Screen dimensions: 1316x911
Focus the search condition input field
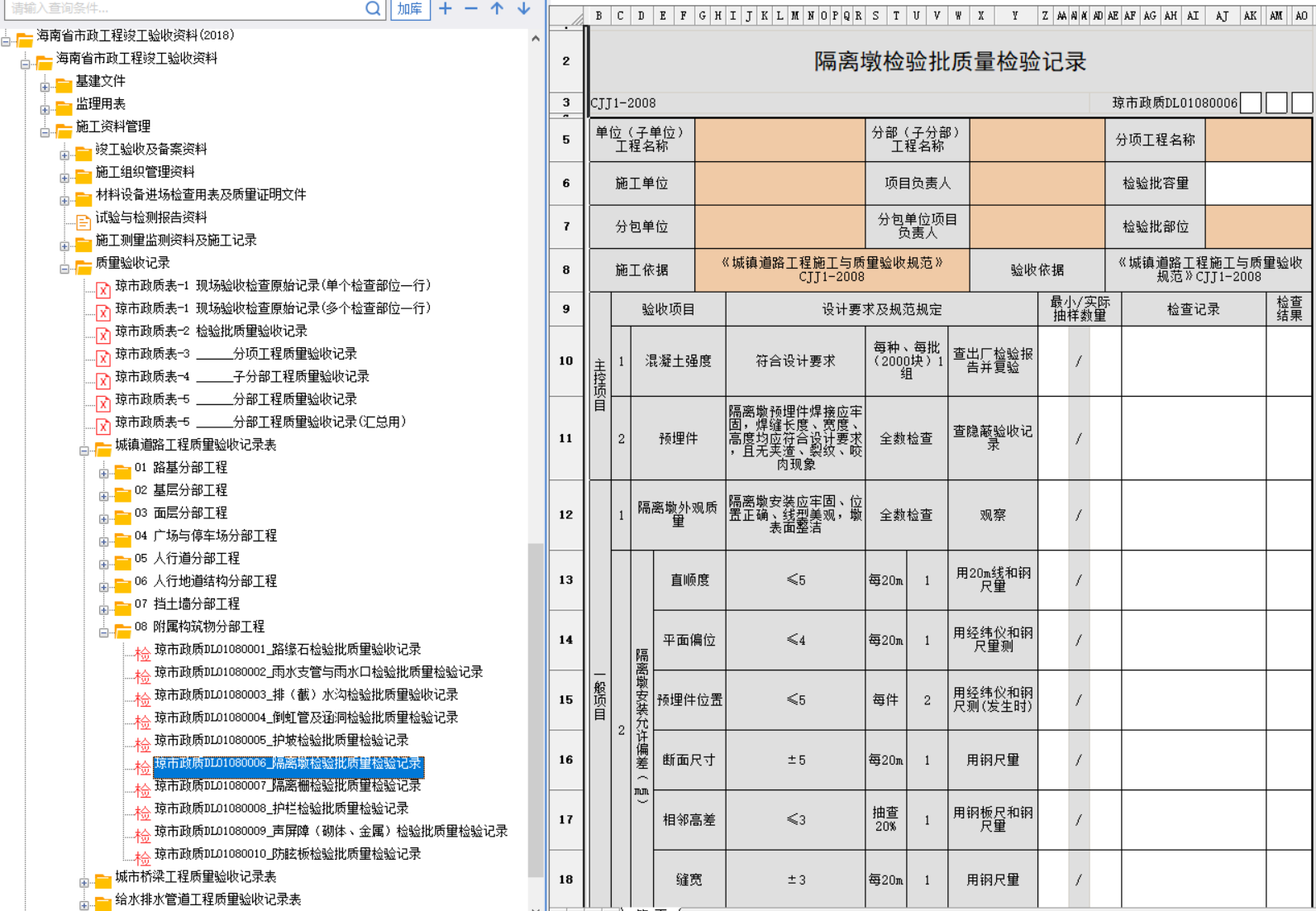pos(182,8)
